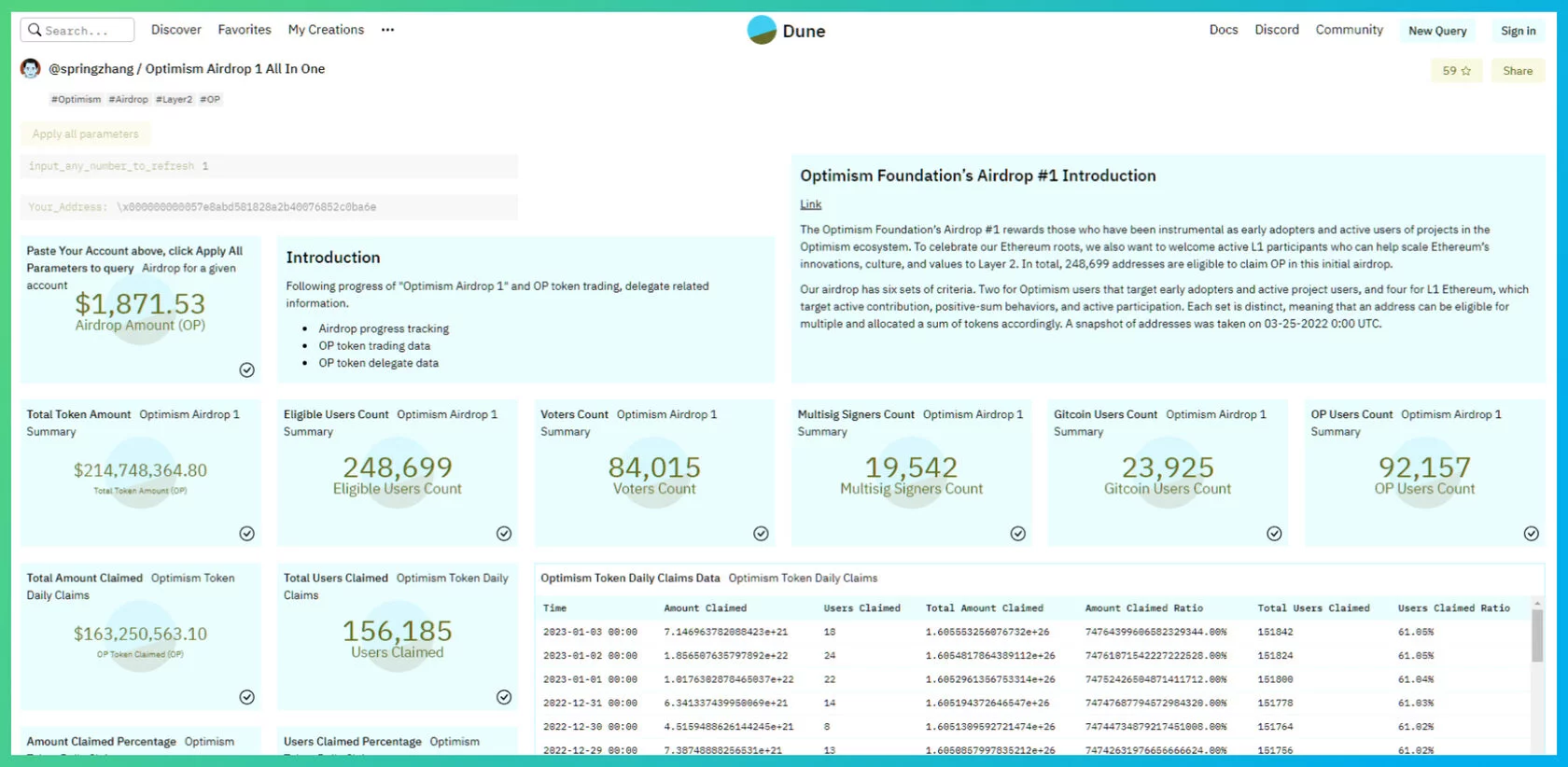1568x767 pixels.
Task: Sort by Users Claimed Ratio column header
Action: (x=1453, y=608)
